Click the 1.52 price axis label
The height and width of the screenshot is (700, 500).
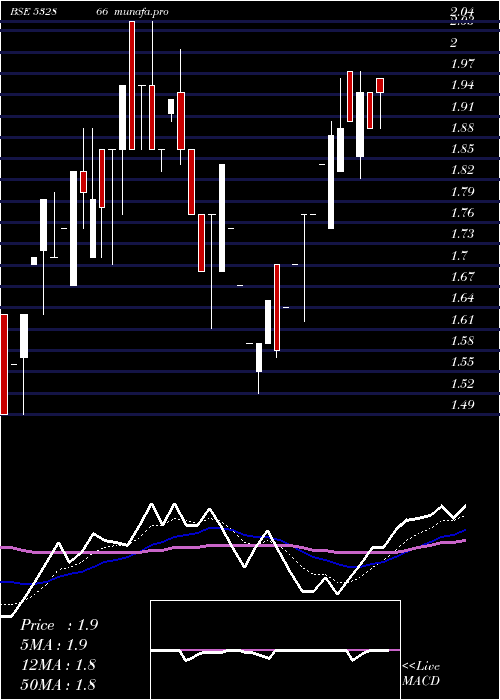click(x=462, y=383)
